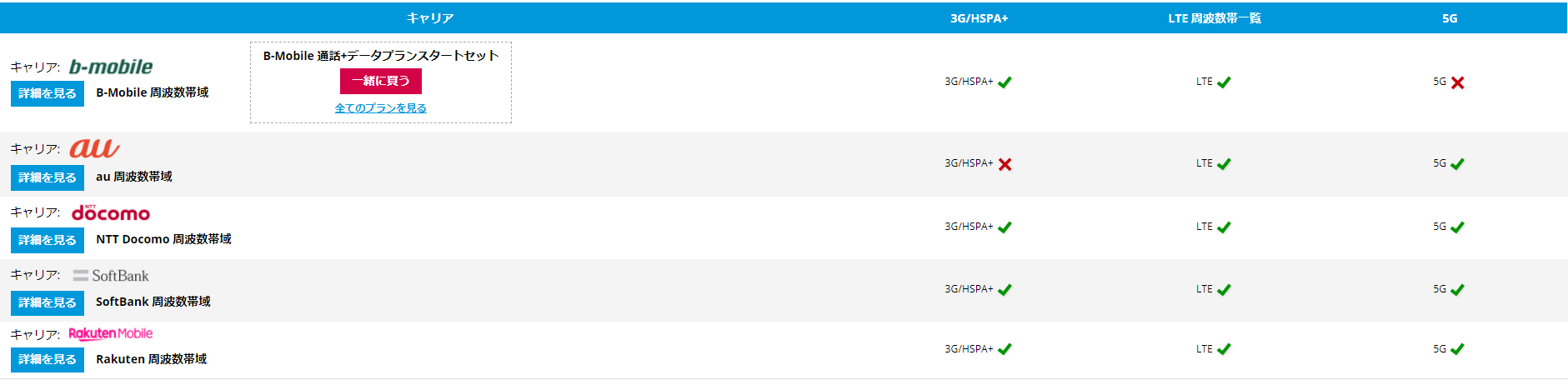Open Rakuten 詳細を見る button
This screenshot has height=385, width=1568.
(48, 359)
